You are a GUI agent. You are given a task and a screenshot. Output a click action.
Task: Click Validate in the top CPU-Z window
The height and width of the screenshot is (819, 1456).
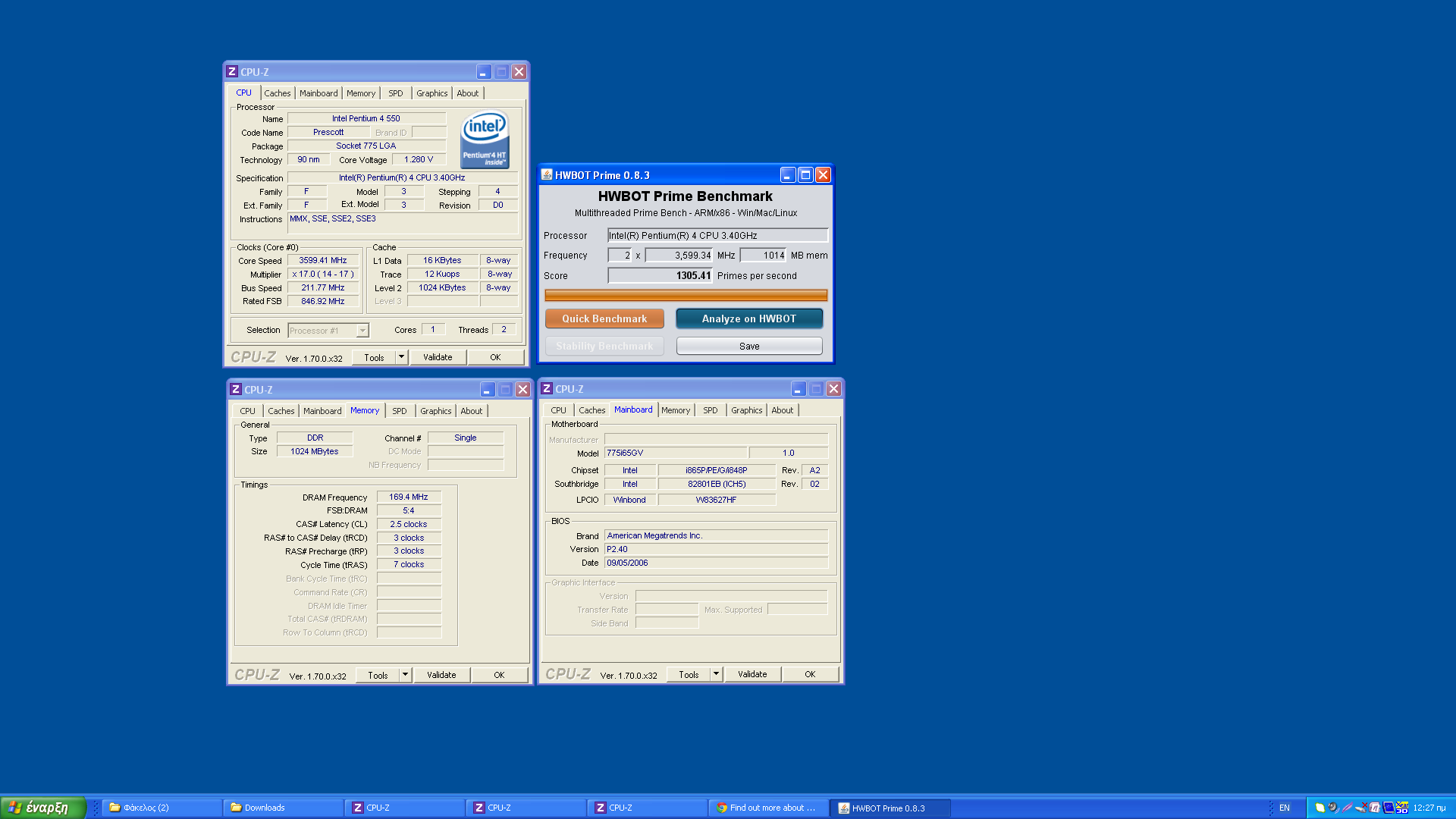click(x=438, y=357)
